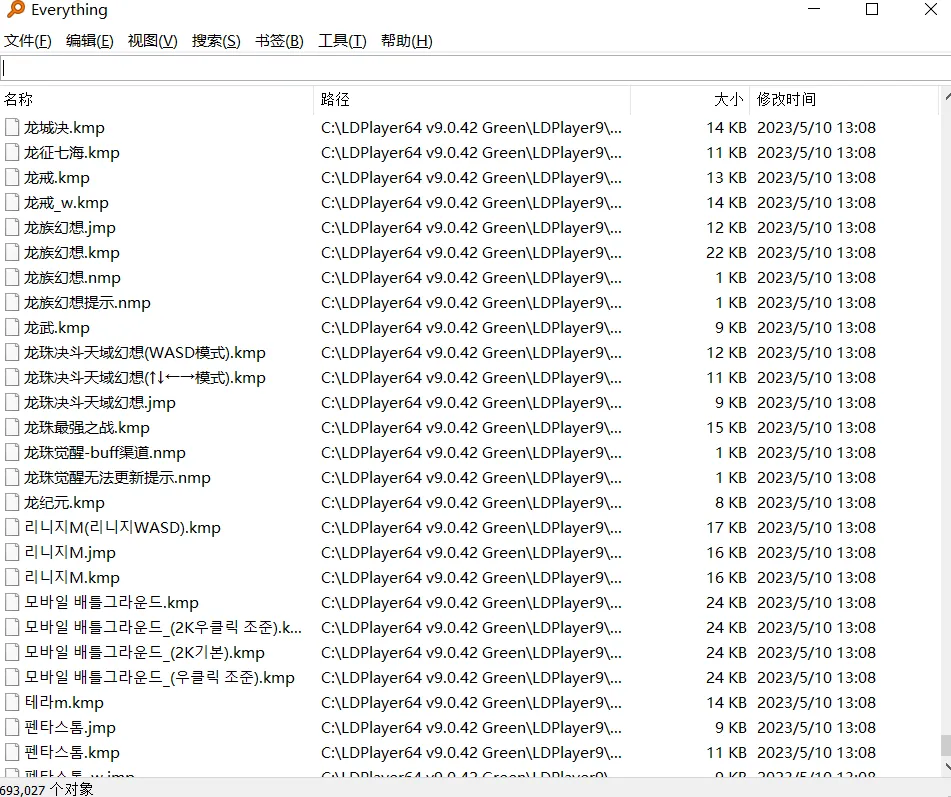Click file icon of 리니지M.jmp
Image resolution: width=951 pixels, height=797 pixels.
pos(12,553)
